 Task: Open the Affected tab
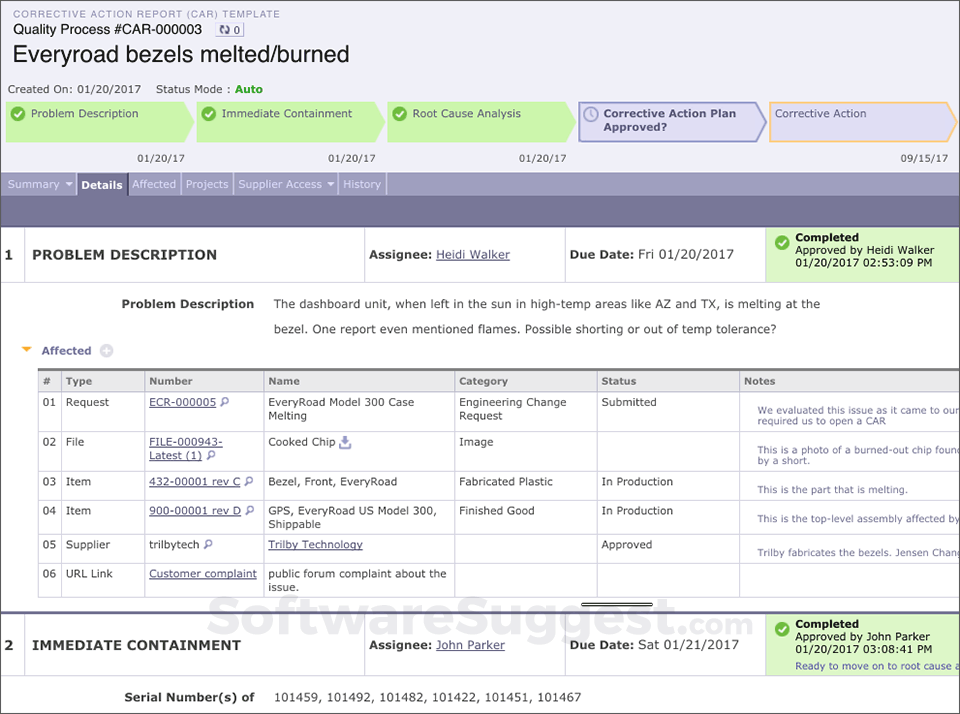(154, 184)
